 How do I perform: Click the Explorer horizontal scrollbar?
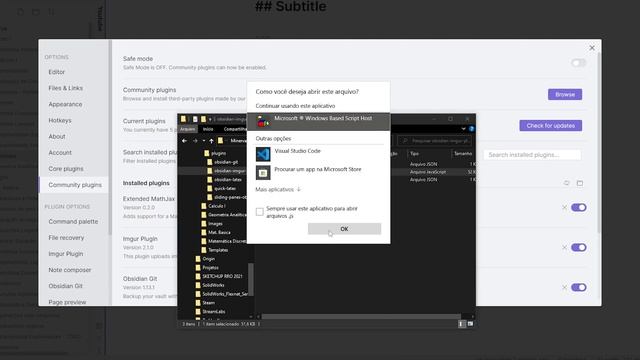(361, 316)
